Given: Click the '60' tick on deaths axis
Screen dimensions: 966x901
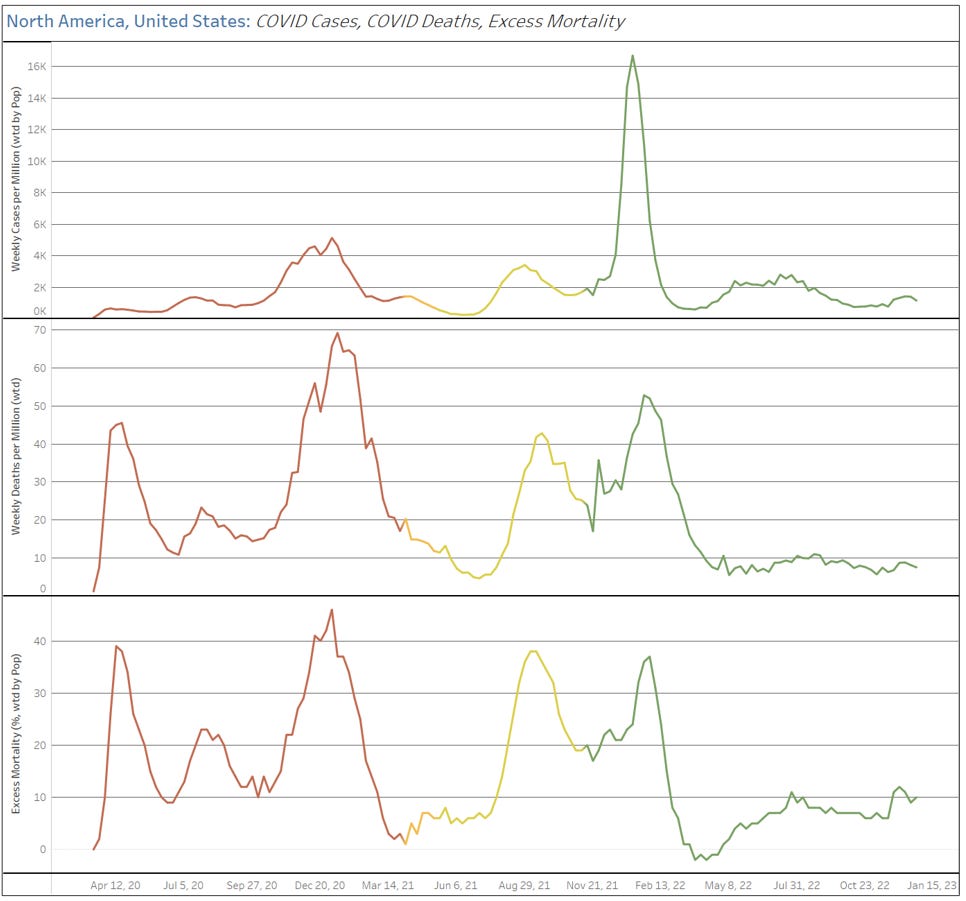Looking at the screenshot, I should click(40, 369).
